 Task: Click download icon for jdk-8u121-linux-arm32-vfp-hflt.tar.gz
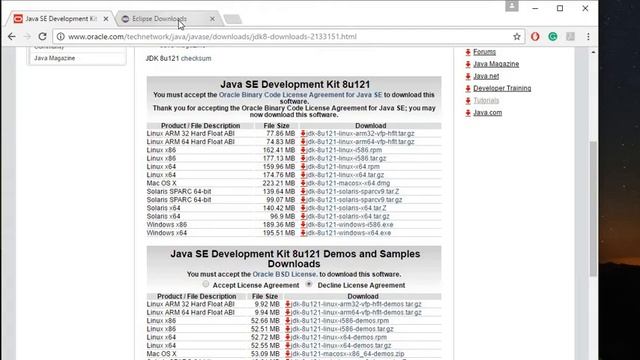(x=303, y=133)
